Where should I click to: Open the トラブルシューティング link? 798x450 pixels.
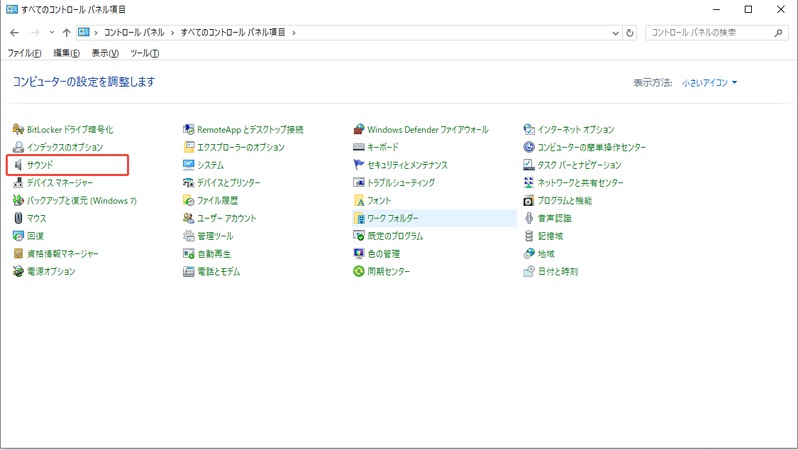[401, 183]
